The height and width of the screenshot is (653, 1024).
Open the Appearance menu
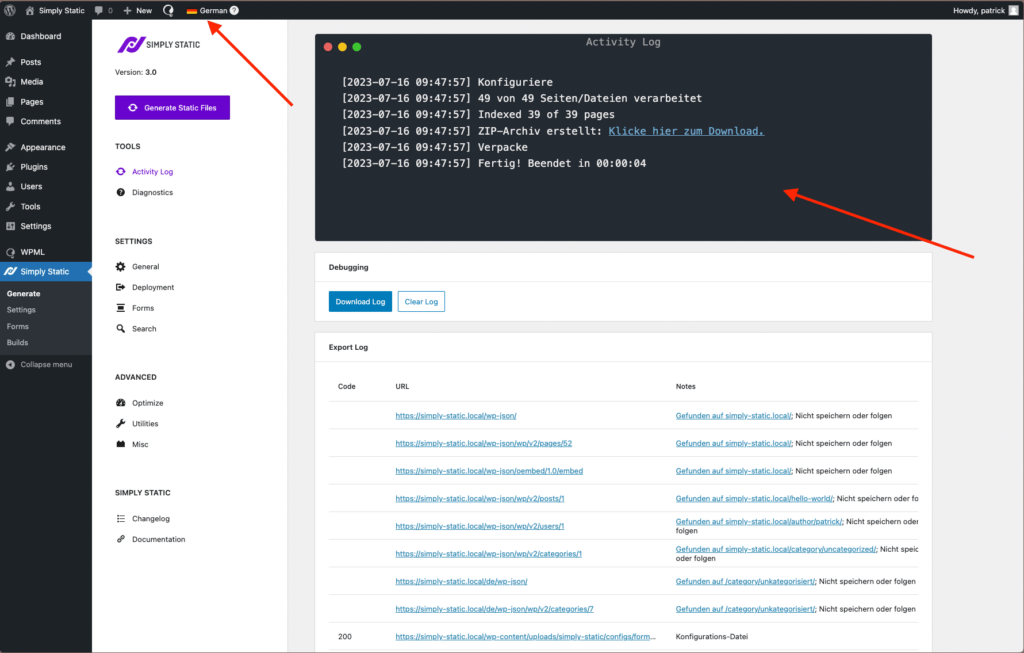tap(42, 148)
